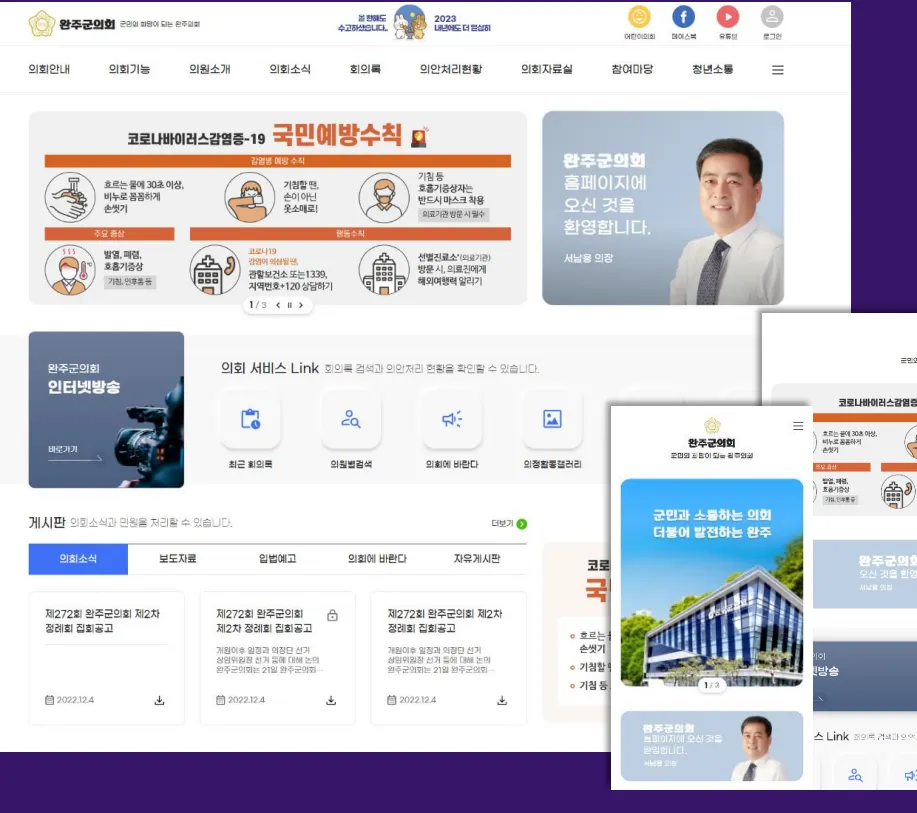This screenshot has width=917, height=813.
Task: Open 의회안내 menu
Action: pyautogui.click(x=49, y=69)
